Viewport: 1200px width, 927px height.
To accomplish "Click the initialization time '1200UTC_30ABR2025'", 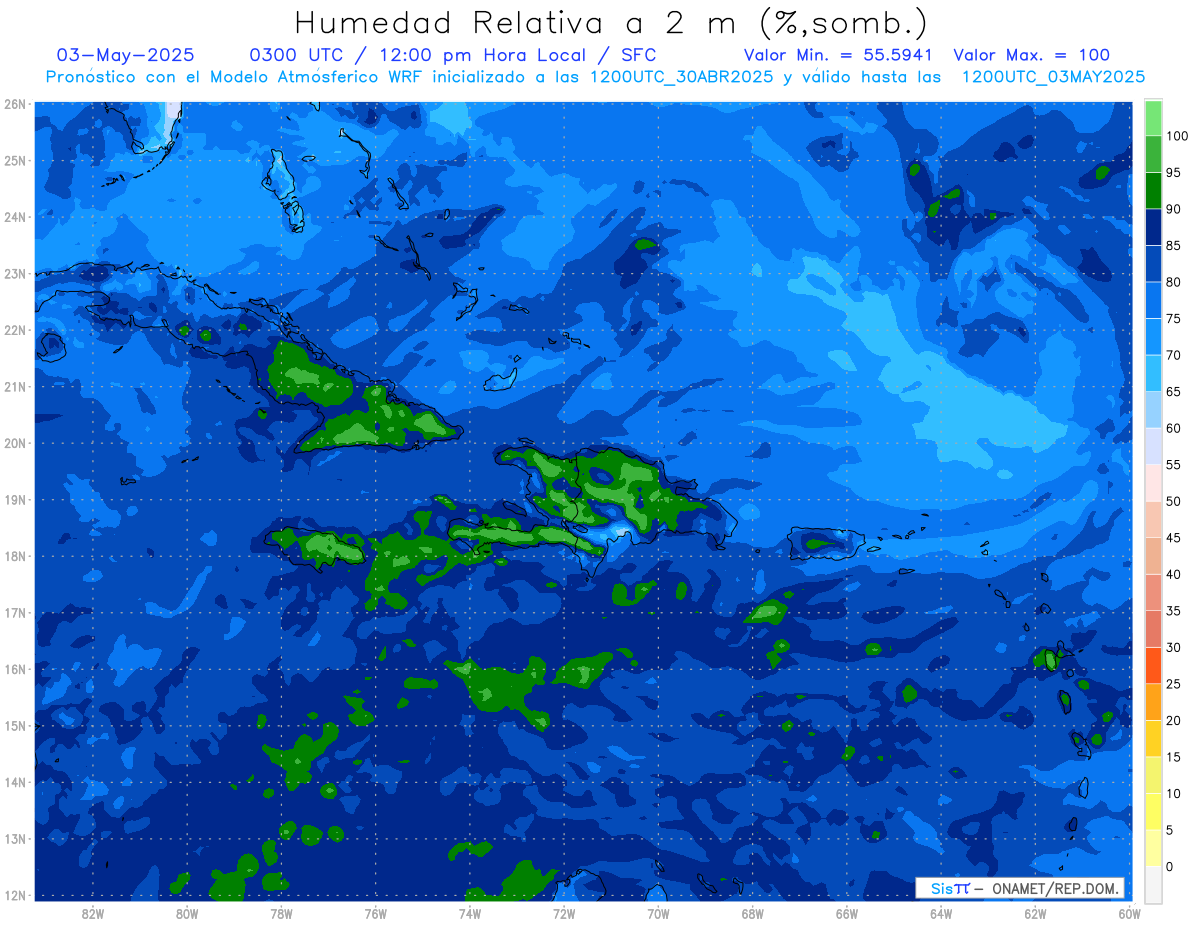I will tap(680, 77).
